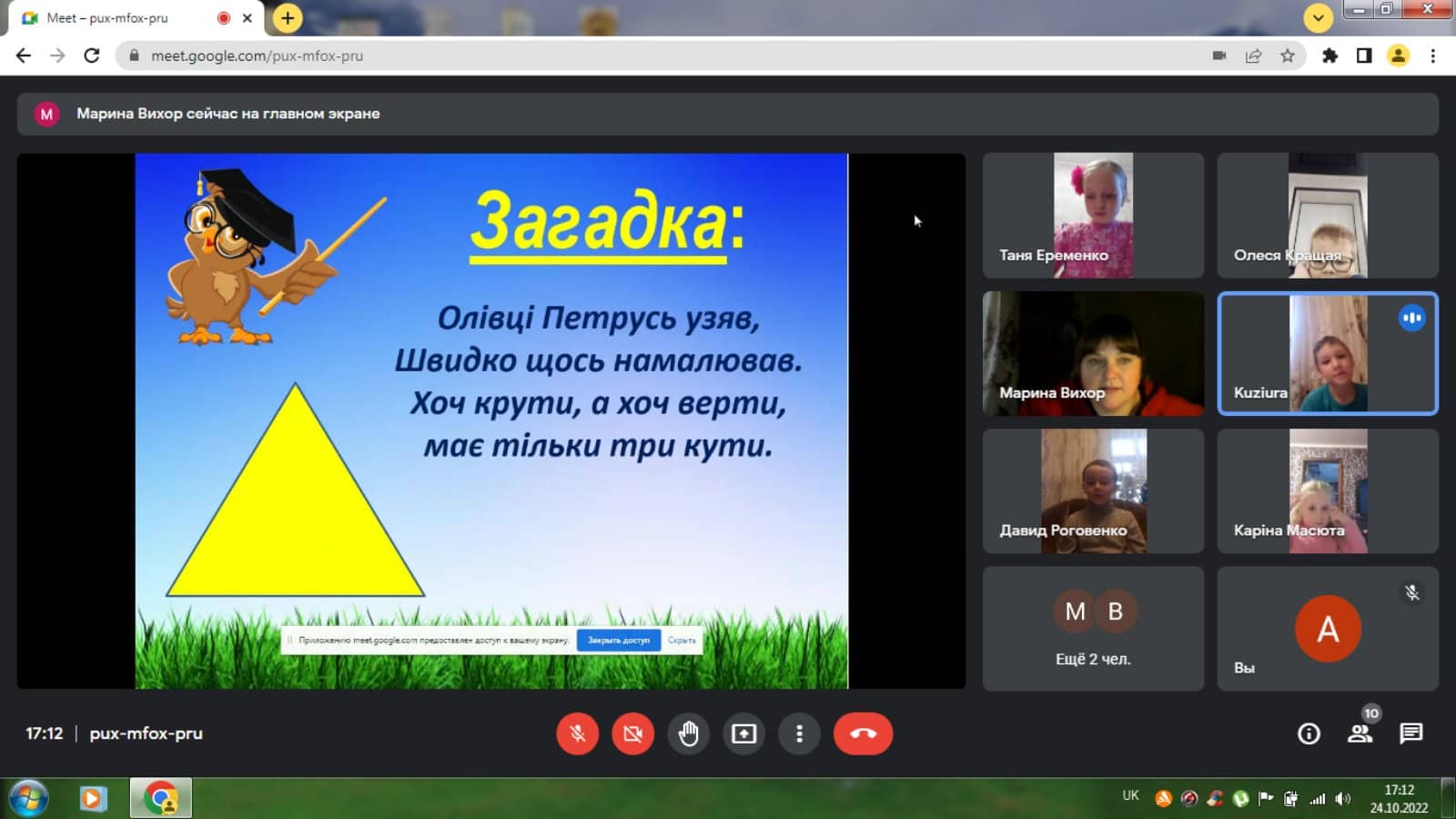1456x819 pixels.
Task: Click the volume icon in system tray
Action: (x=1342, y=799)
